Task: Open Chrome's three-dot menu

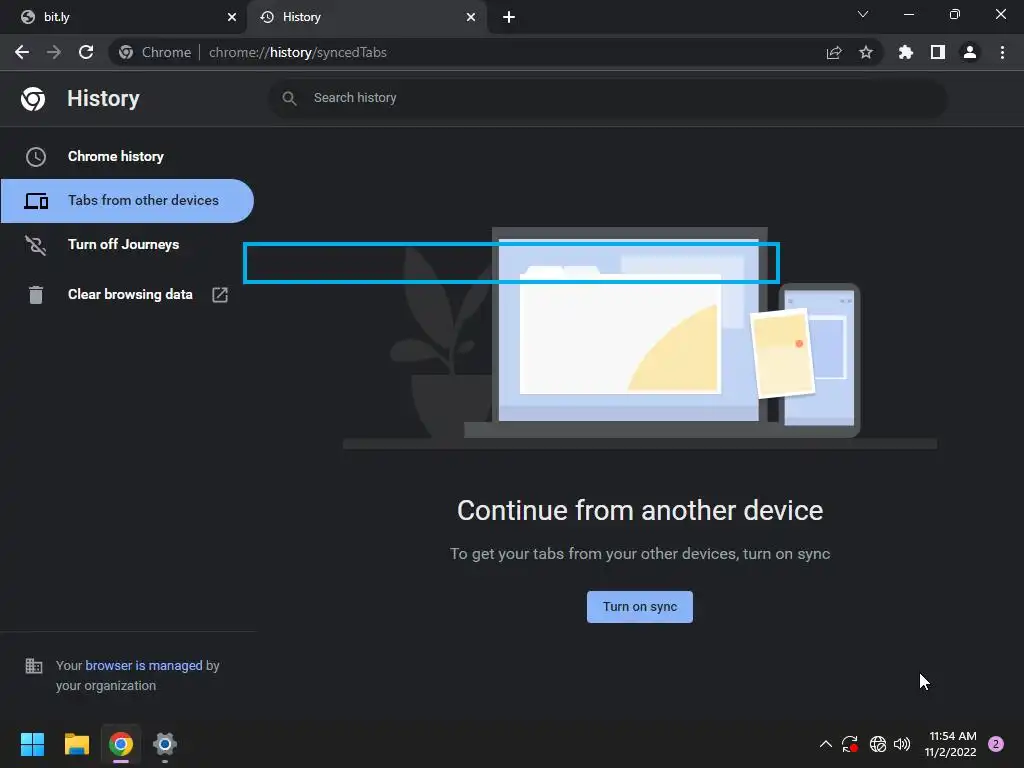Action: (x=1002, y=52)
